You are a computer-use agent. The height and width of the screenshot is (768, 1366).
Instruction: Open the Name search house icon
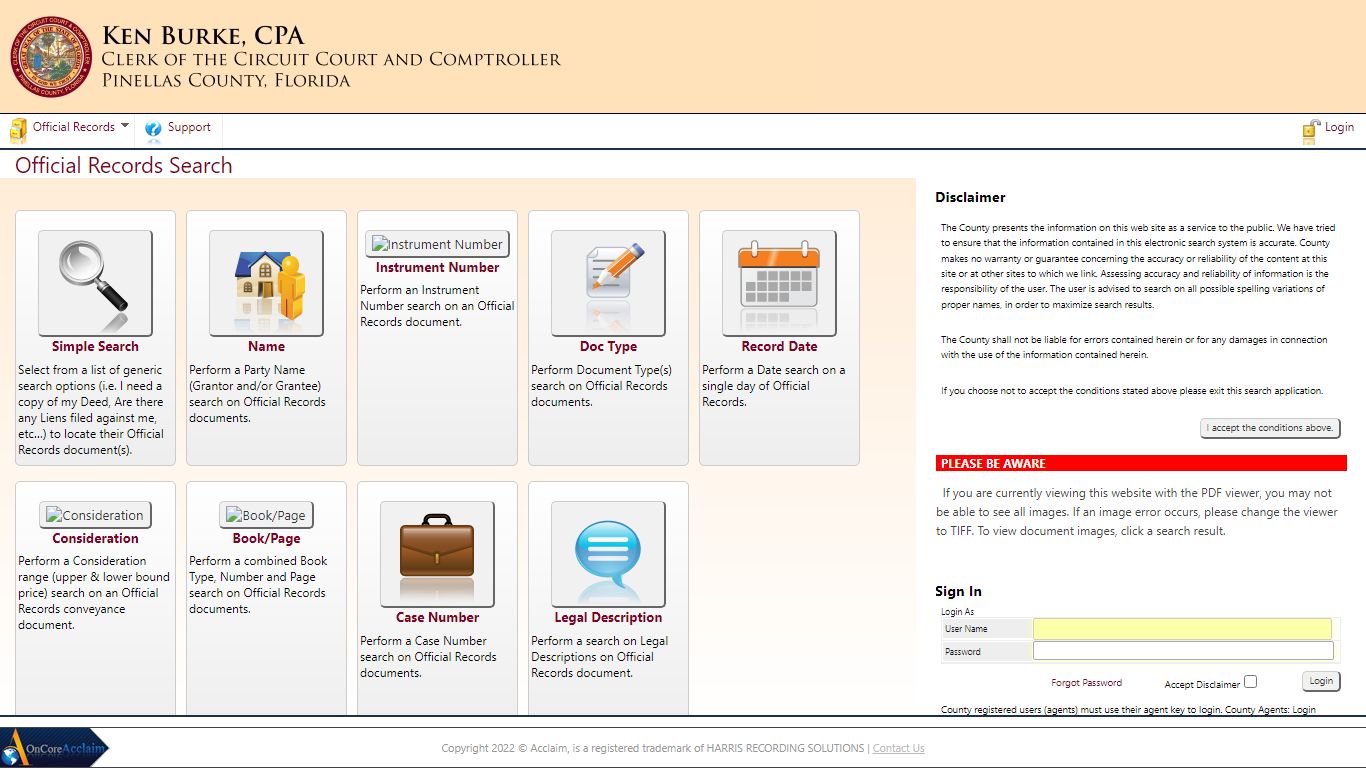click(x=266, y=283)
